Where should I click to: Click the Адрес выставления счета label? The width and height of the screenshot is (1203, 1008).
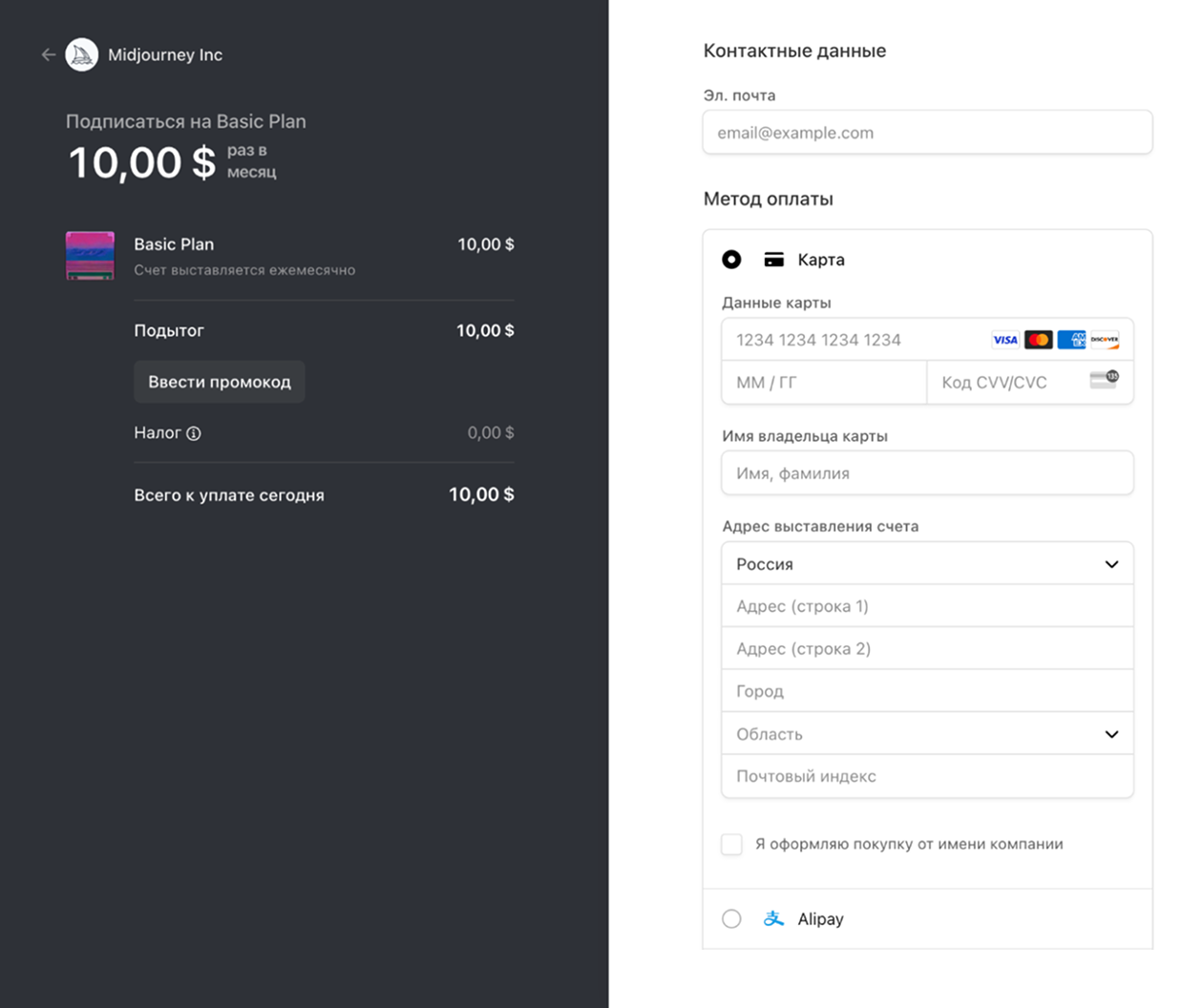820,526
